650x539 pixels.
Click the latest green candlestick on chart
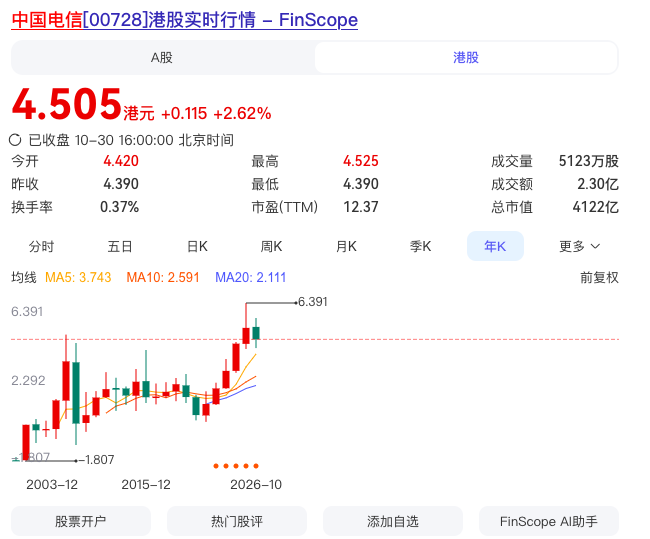[x=256, y=333]
